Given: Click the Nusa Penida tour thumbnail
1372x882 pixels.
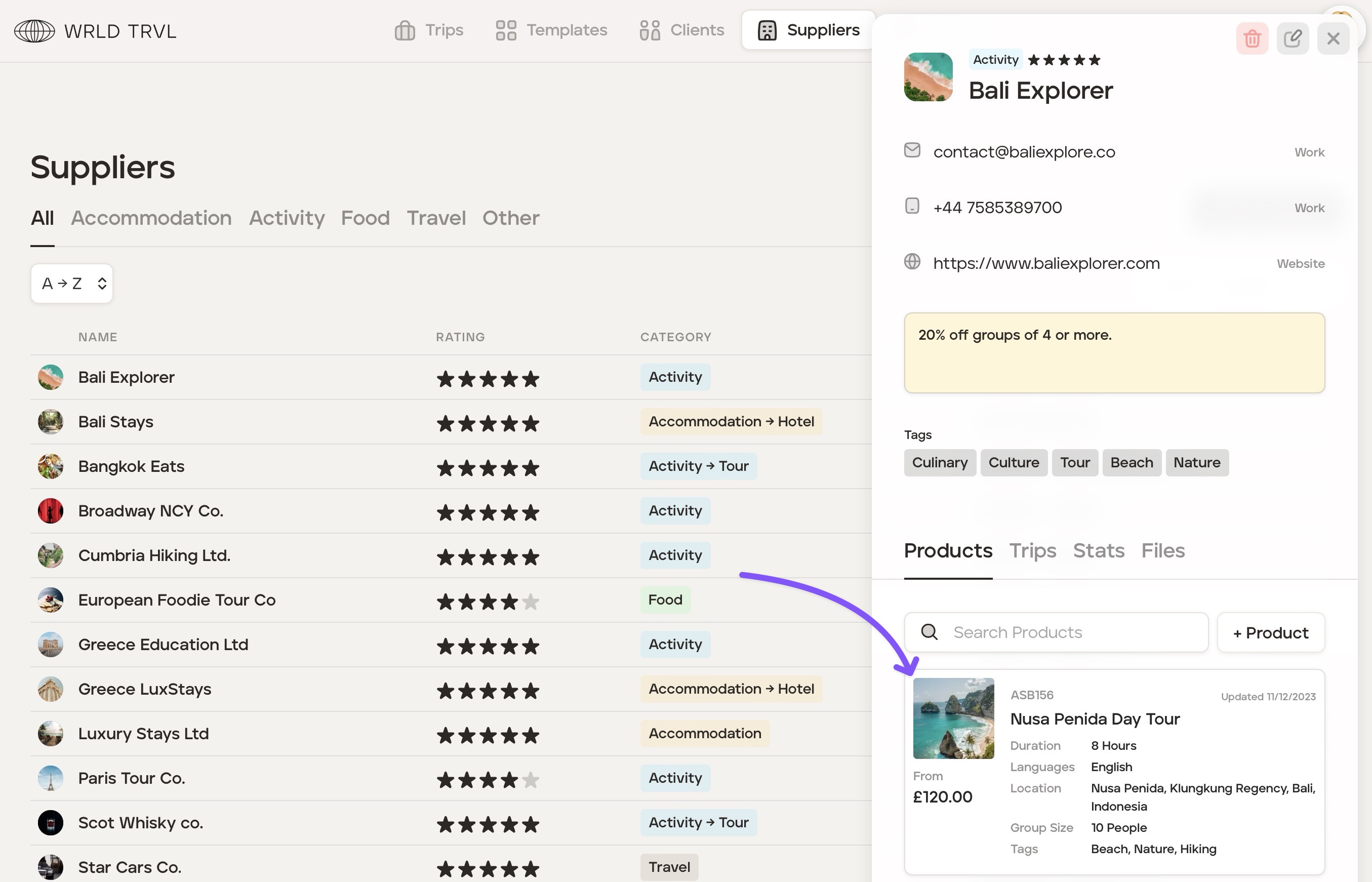Looking at the screenshot, I should (x=953, y=718).
